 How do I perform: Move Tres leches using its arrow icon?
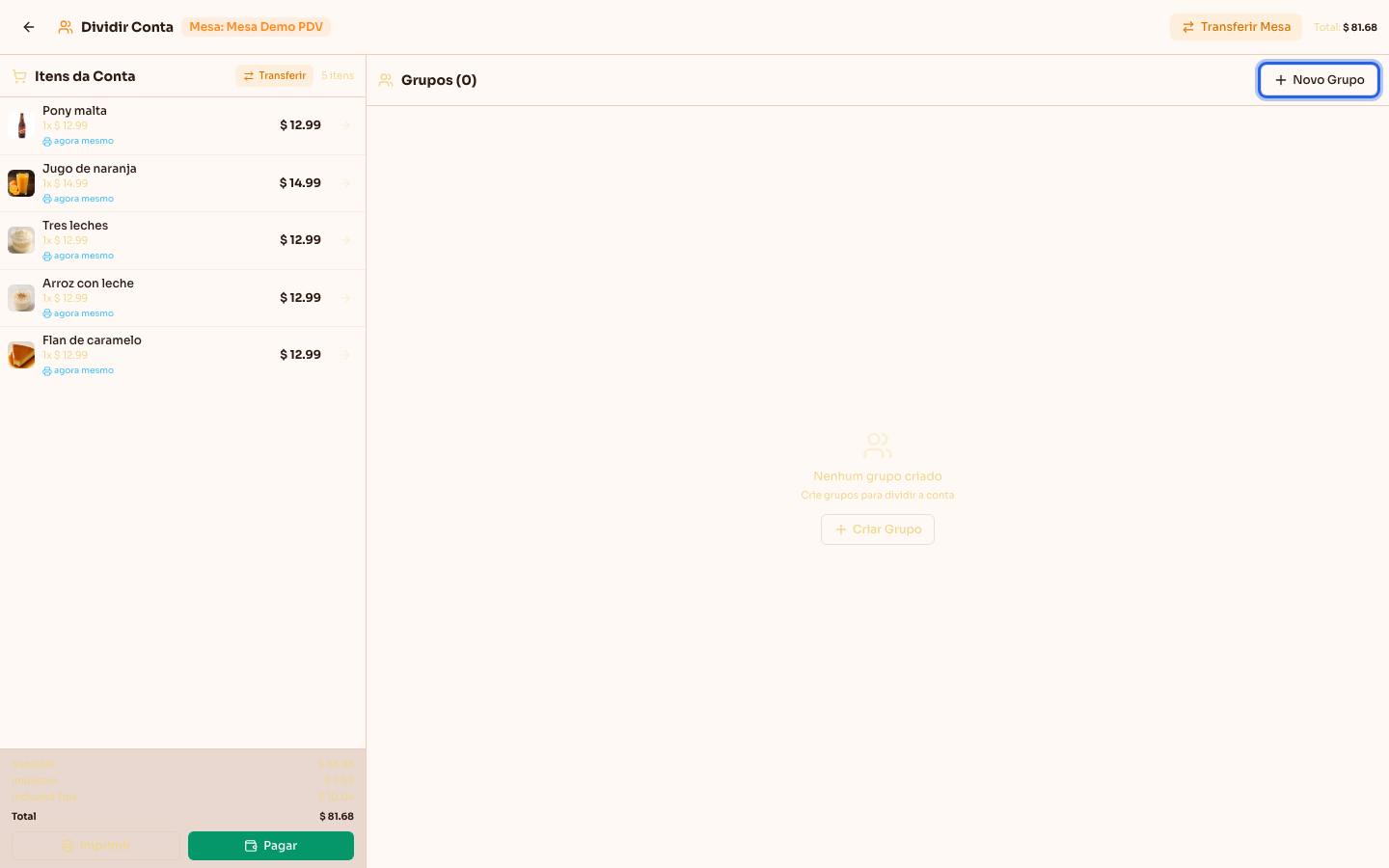click(345, 240)
